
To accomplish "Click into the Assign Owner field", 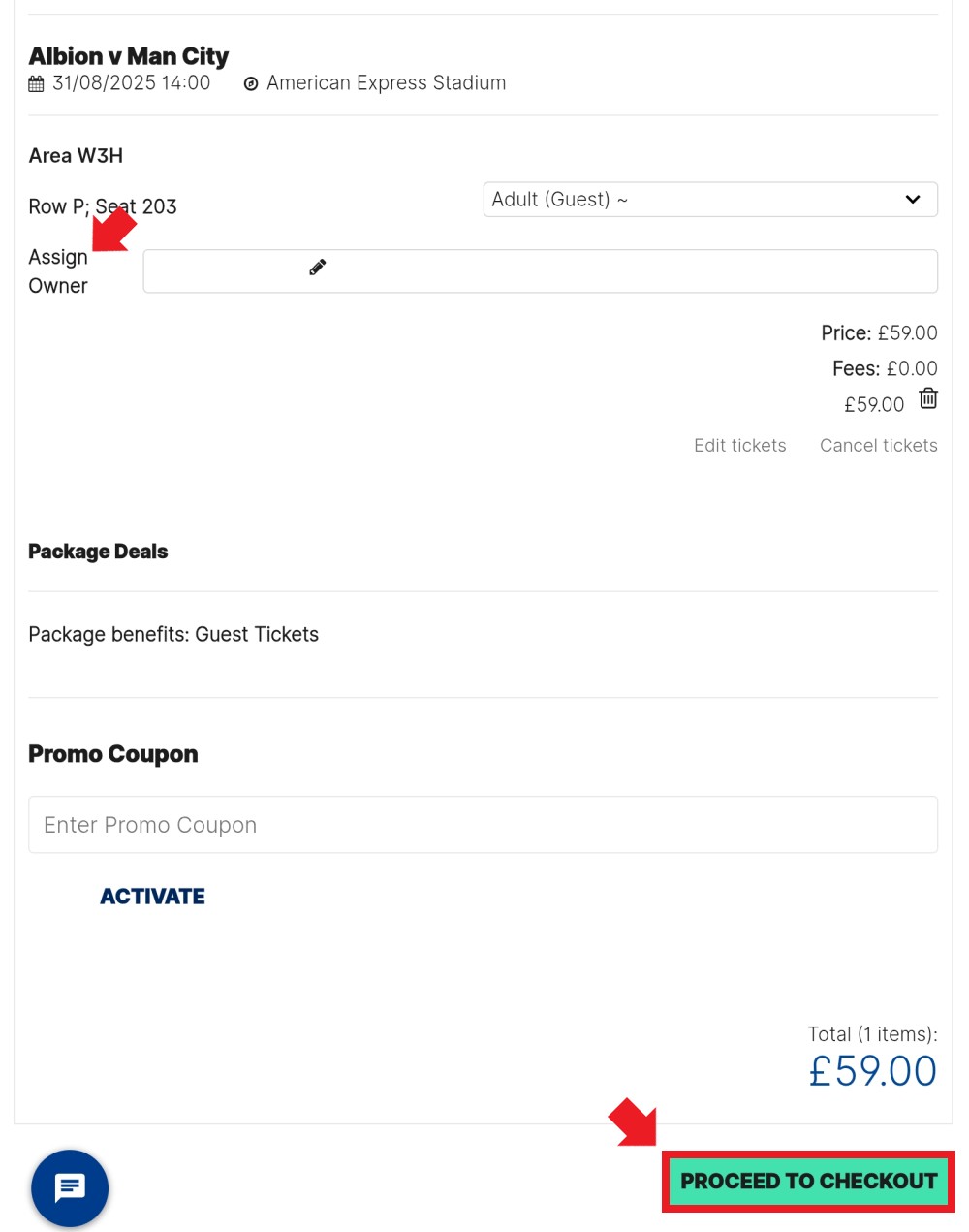I will point(540,271).
